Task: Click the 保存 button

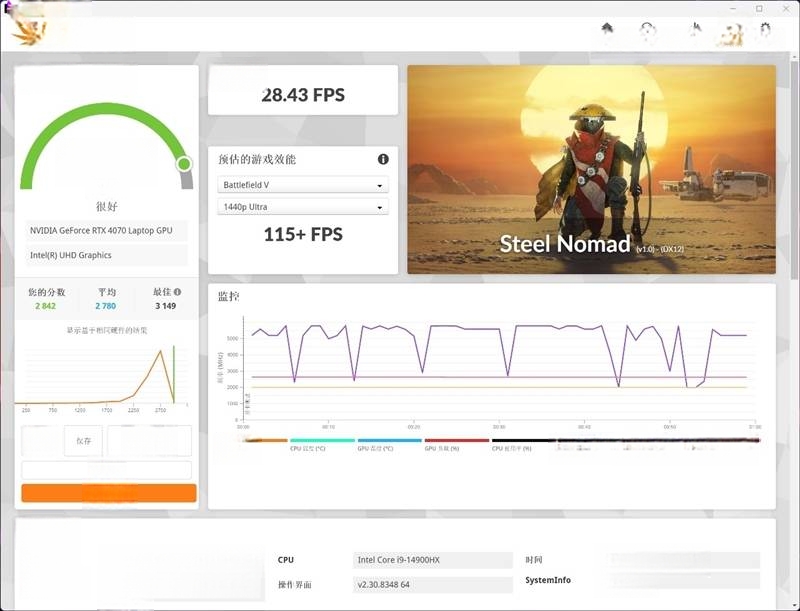Action: tap(84, 441)
